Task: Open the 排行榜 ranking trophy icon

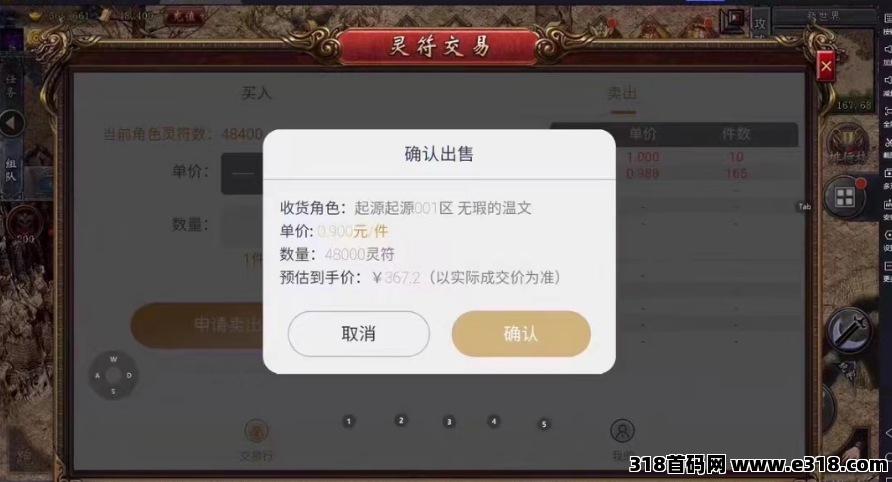Action: click(x=846, y=146)
